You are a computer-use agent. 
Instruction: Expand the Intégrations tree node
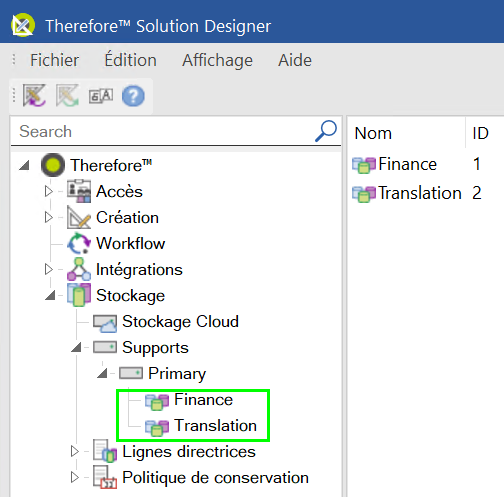point(49,269)
